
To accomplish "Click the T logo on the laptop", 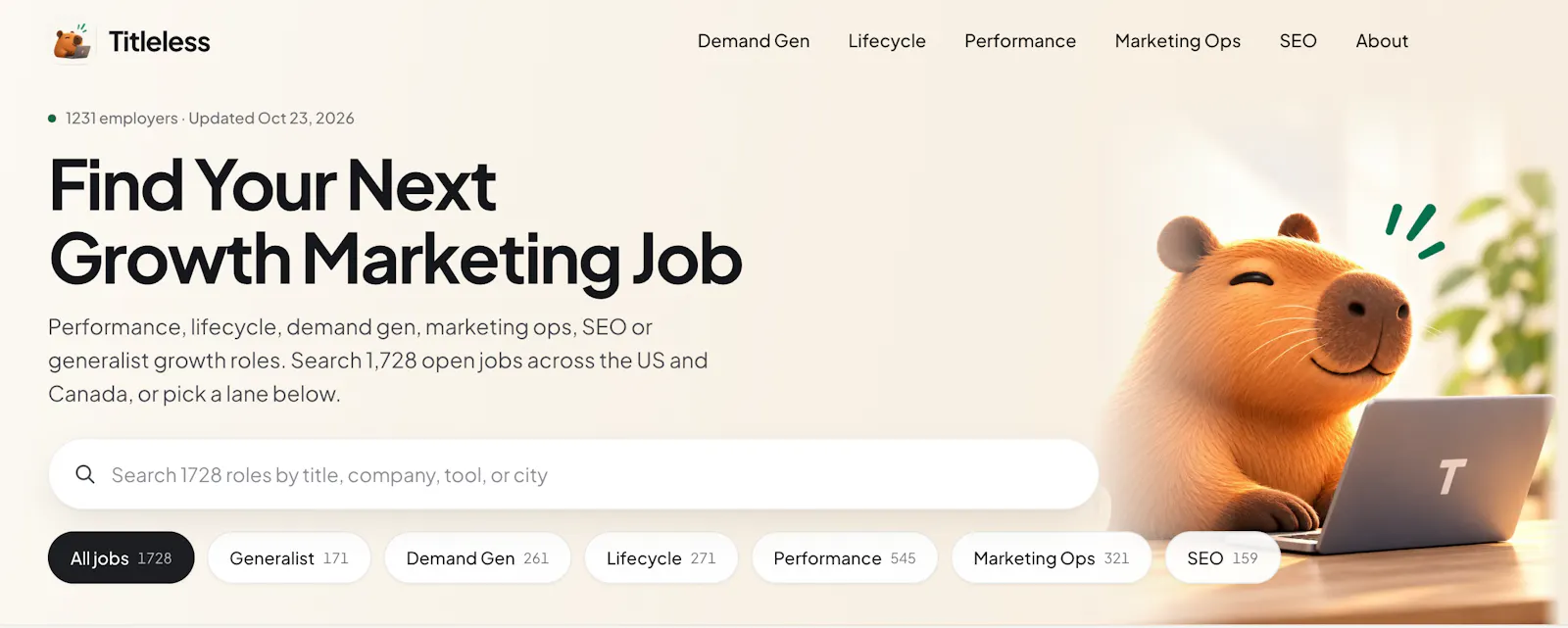I will pos(1451,476).
